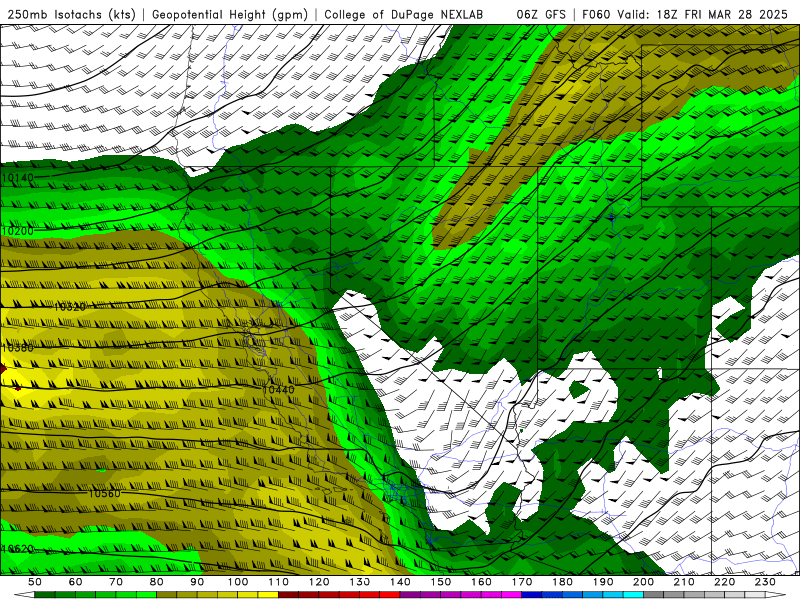Click the 210 value on color scale
800x600 pixels.
pyautogui.click(x=684, y=582)
